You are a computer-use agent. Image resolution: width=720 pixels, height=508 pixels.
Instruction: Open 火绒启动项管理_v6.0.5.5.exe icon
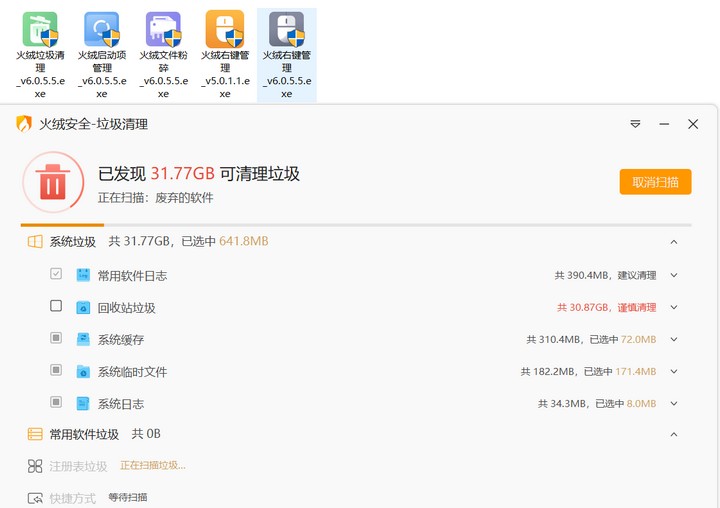click(x=102, y=54)
